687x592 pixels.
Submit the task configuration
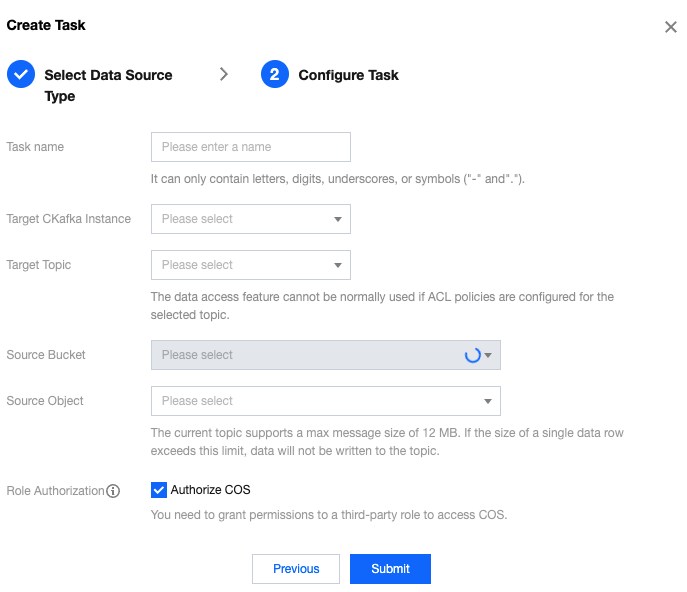[x=390, y=569]
